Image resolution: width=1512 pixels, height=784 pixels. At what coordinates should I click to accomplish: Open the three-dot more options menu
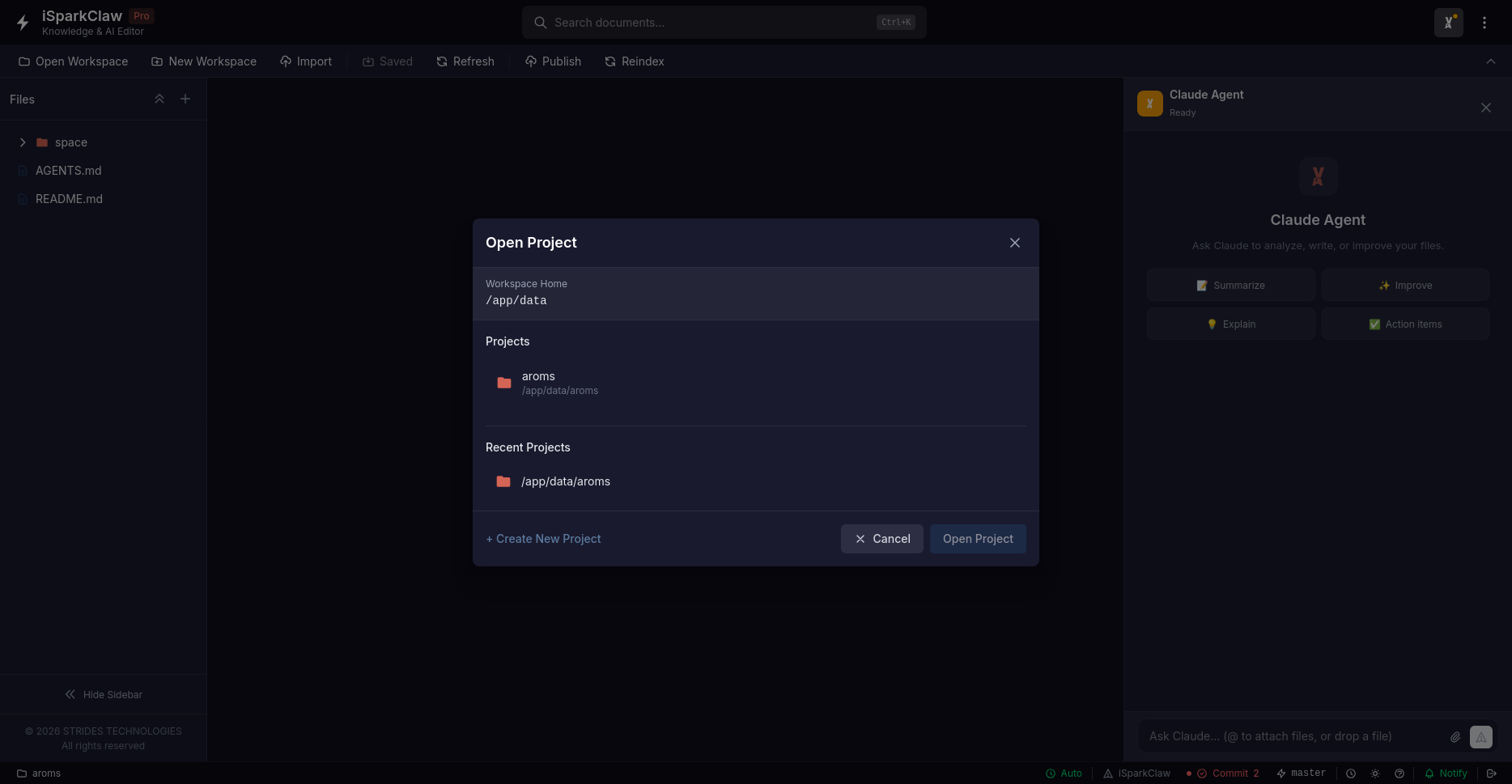click(x=1484, y=23)
